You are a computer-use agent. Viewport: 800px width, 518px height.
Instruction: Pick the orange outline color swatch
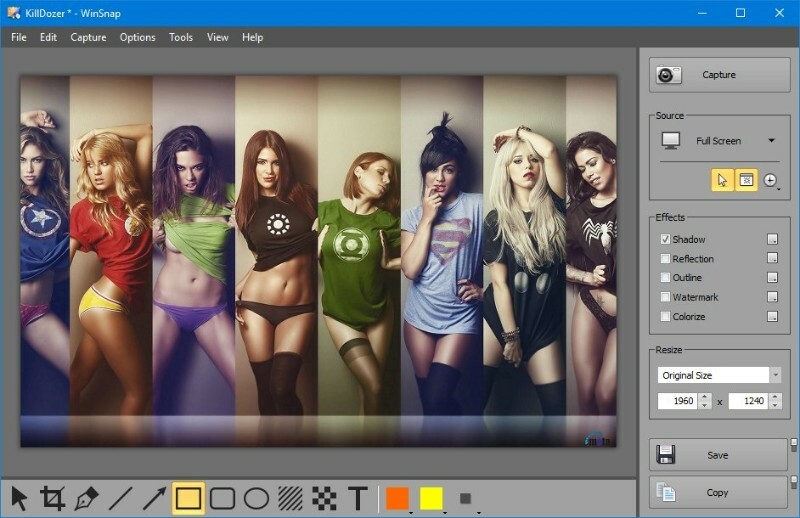[397, 498]
